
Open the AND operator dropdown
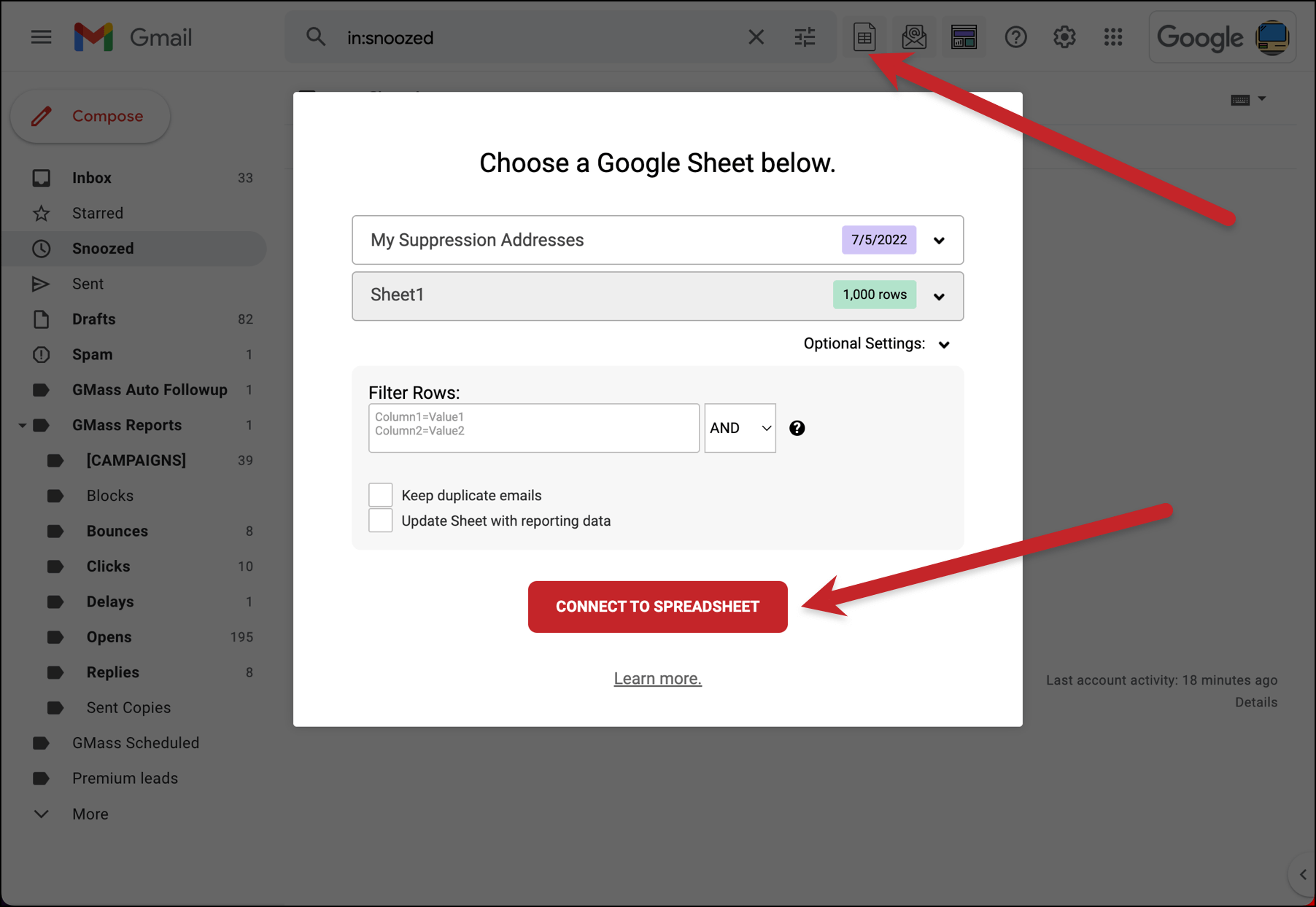tap(740, 428)
